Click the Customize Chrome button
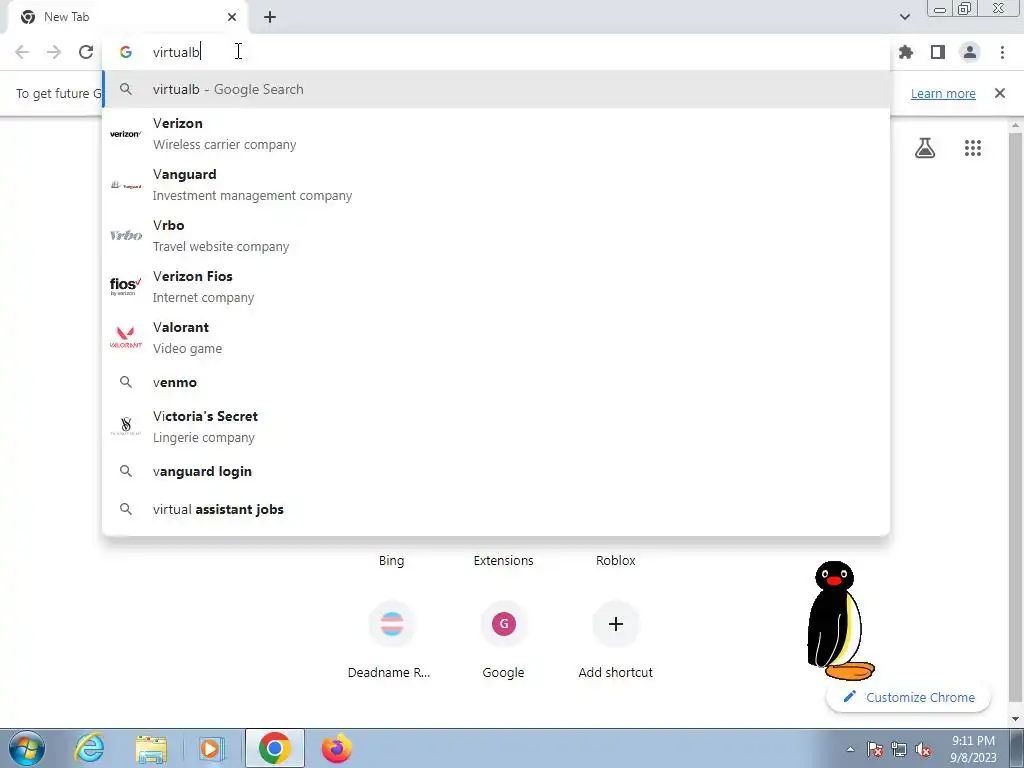 click(x=908, y=697)
